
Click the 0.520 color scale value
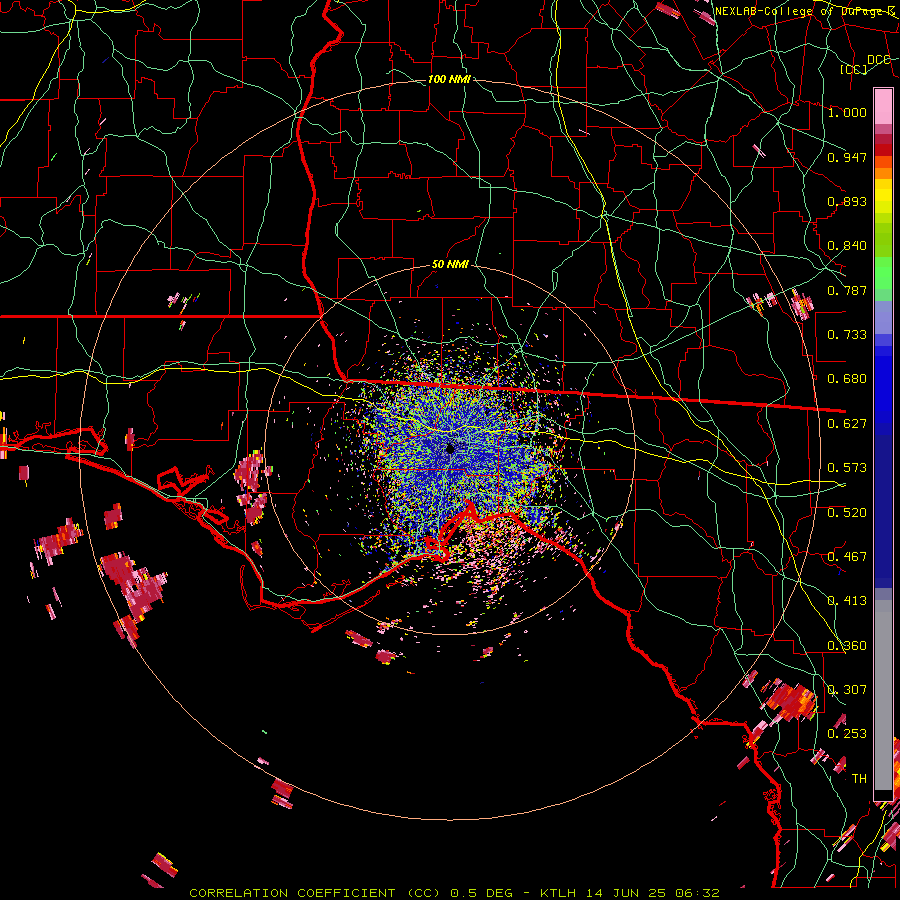tap(847, 513)
